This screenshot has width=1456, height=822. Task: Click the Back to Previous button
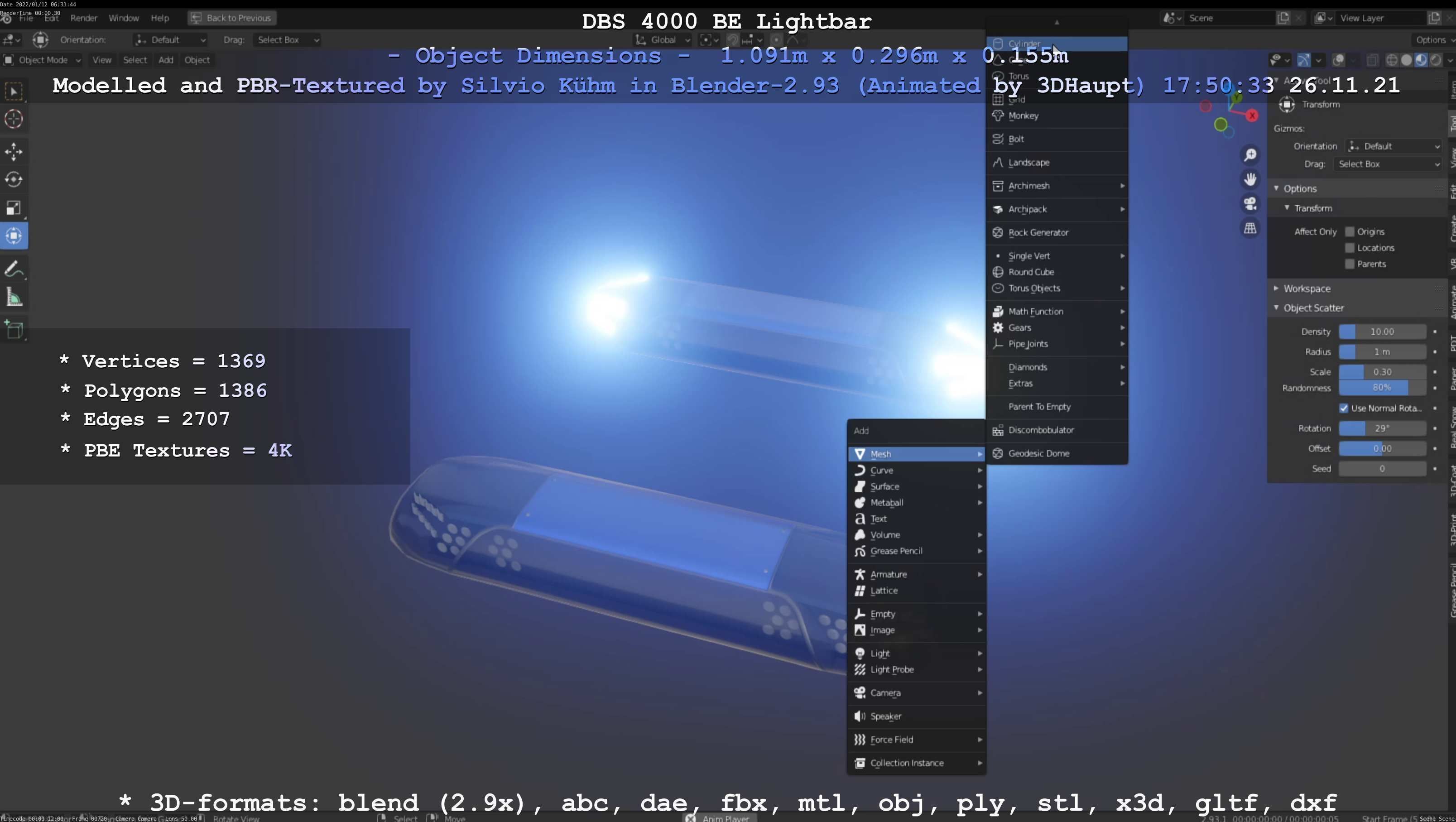(x=232, y=18)
